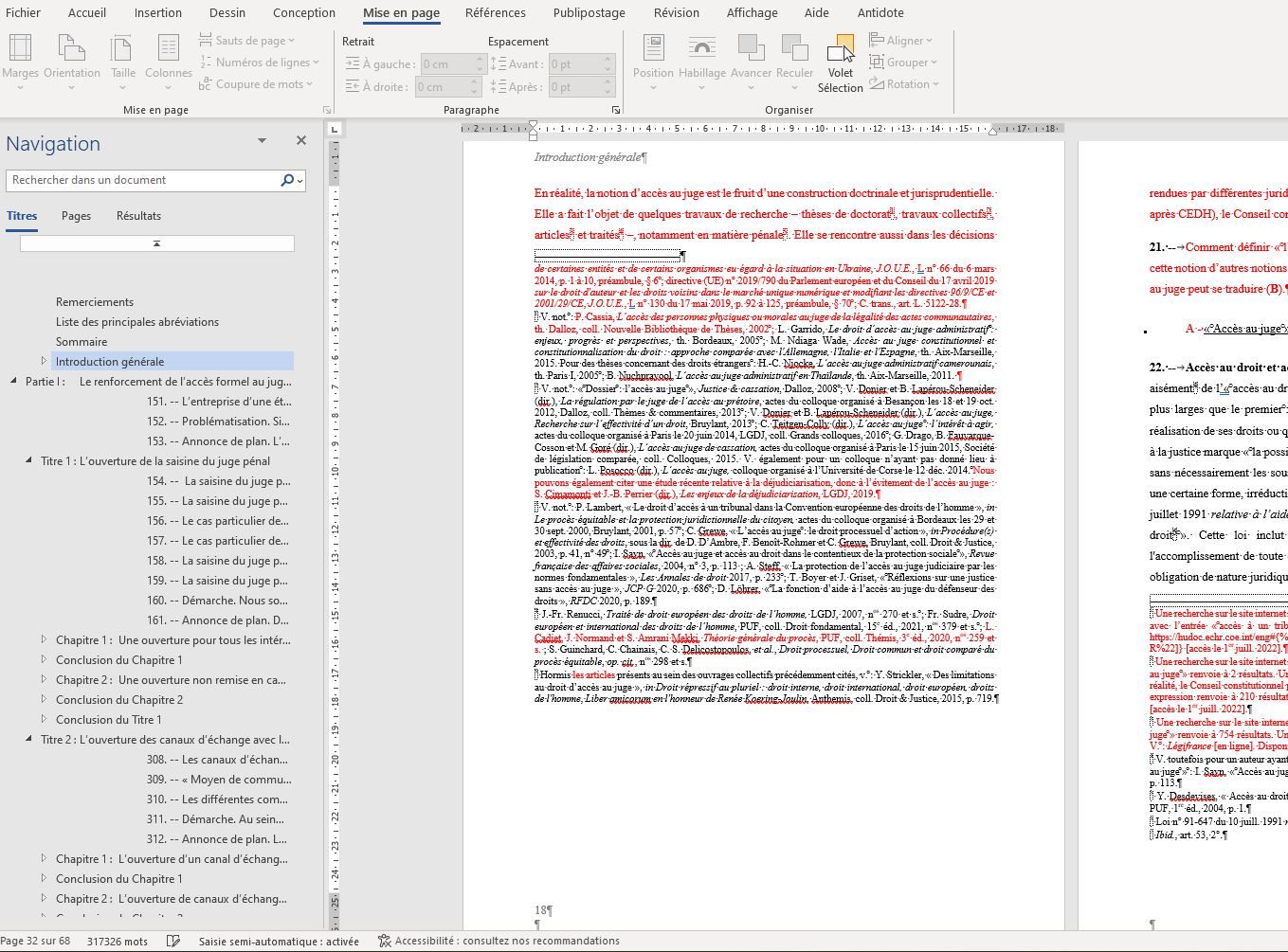Close the Navigation pane

[x=301, y=140]
